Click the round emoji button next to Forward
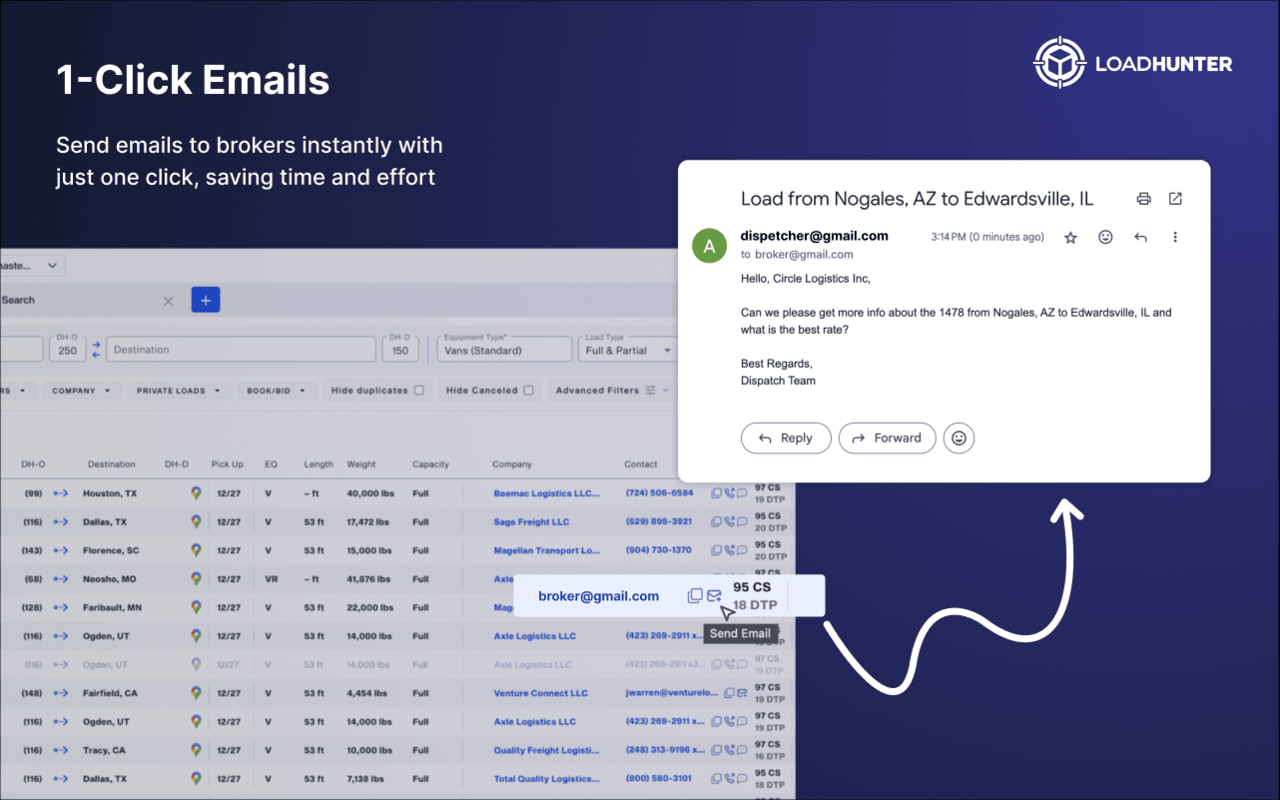This screenshot has height=800, width=1280. [959, 438]
